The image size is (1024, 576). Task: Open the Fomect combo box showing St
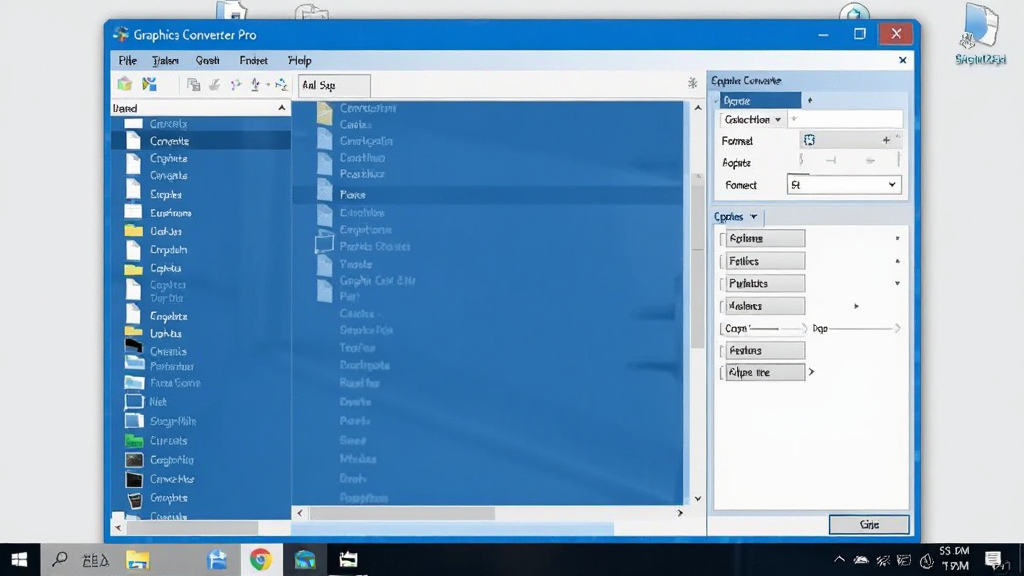[844, 185]
